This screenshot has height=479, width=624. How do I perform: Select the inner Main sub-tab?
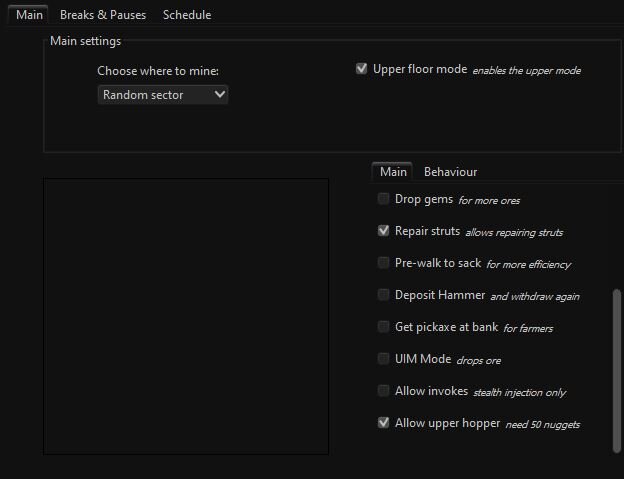(393, 172)
